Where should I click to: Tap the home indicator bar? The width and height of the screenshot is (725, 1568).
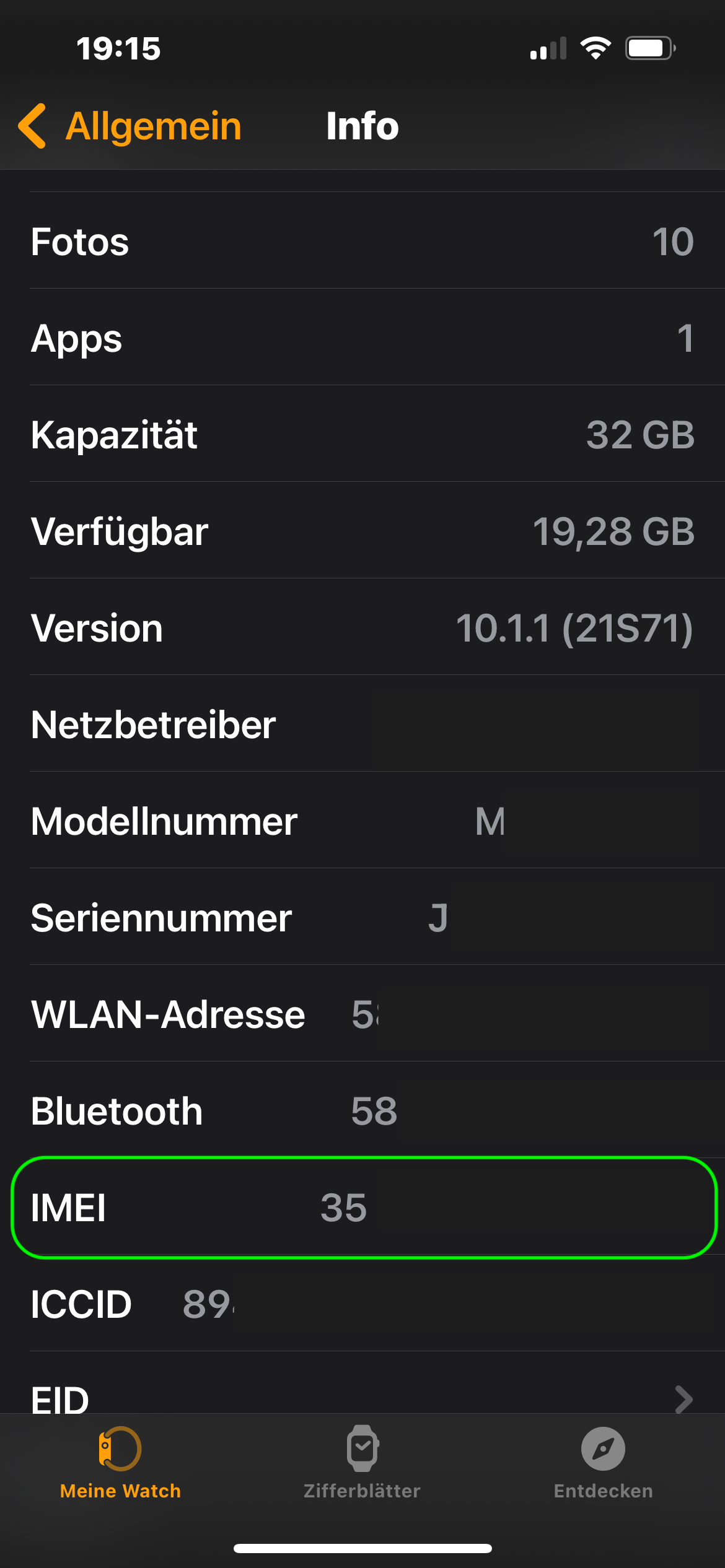coord(362,1548)
